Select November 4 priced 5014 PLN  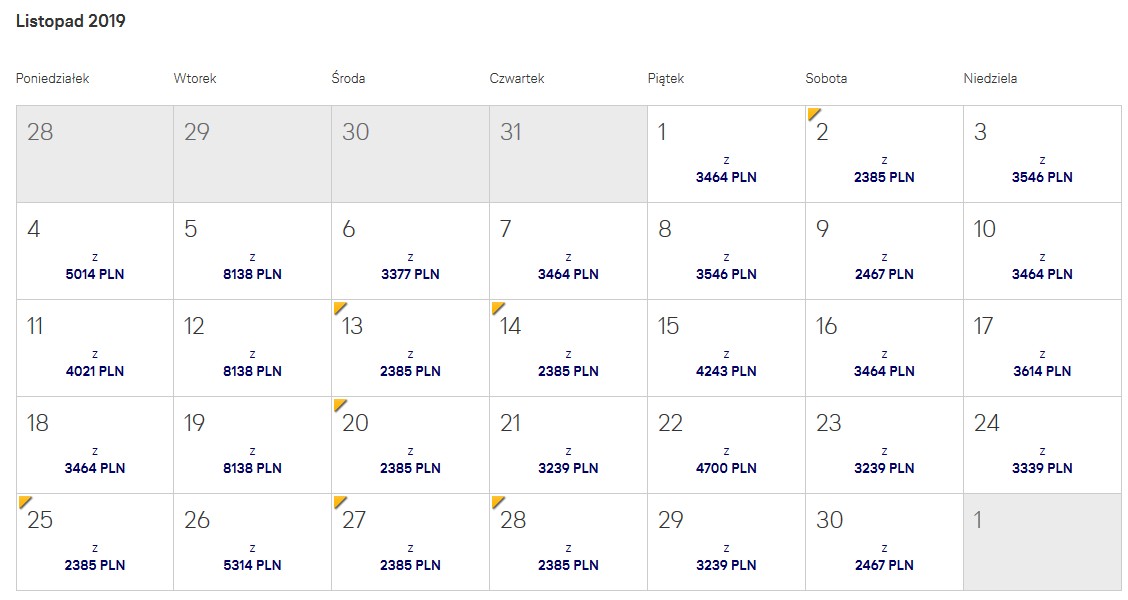[94, 251]
